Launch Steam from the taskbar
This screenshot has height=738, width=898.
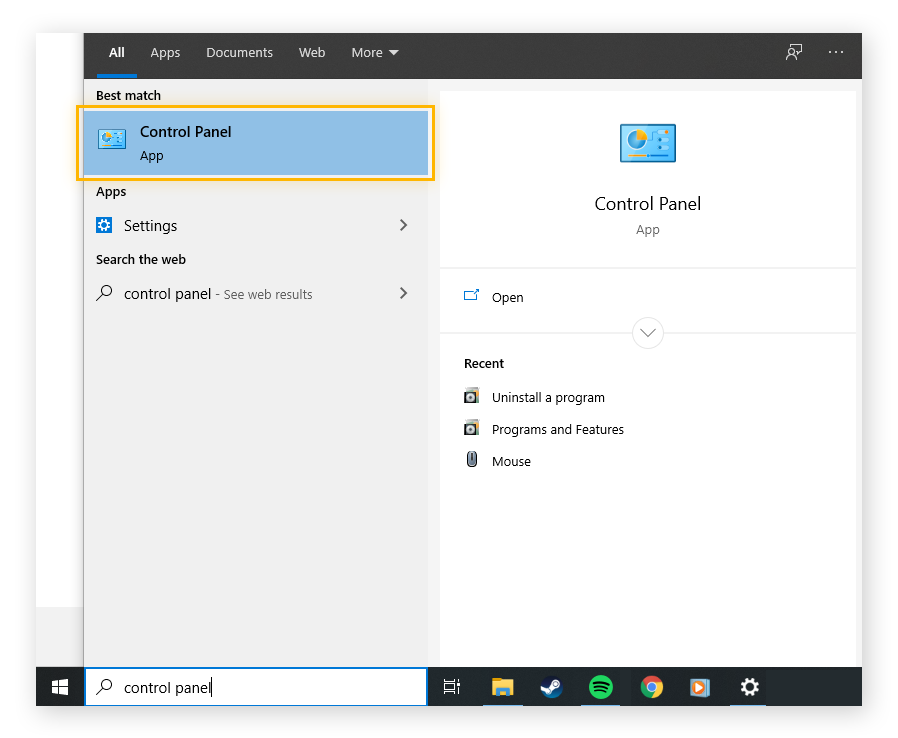[x=551, y=687]
